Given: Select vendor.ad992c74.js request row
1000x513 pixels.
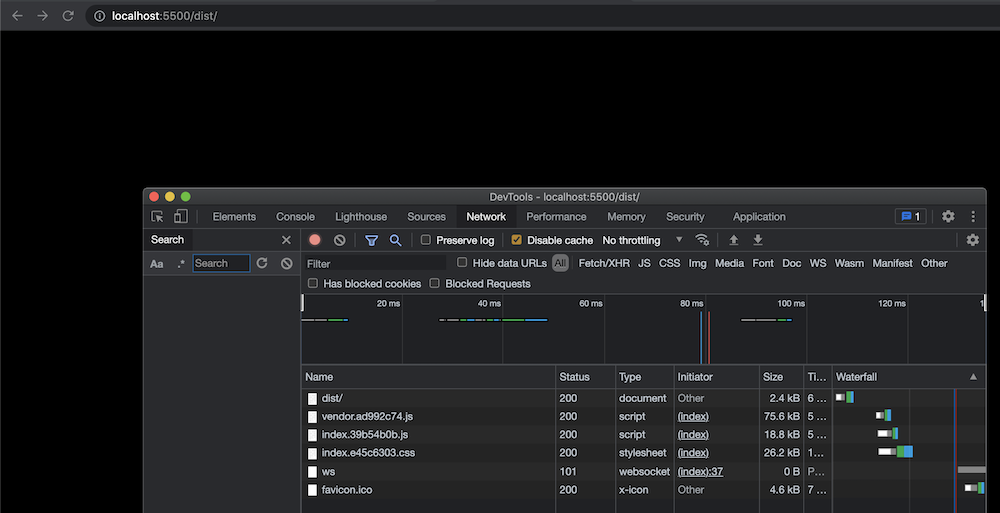Looking at the screenshot, I should click(x=643, y=416).
